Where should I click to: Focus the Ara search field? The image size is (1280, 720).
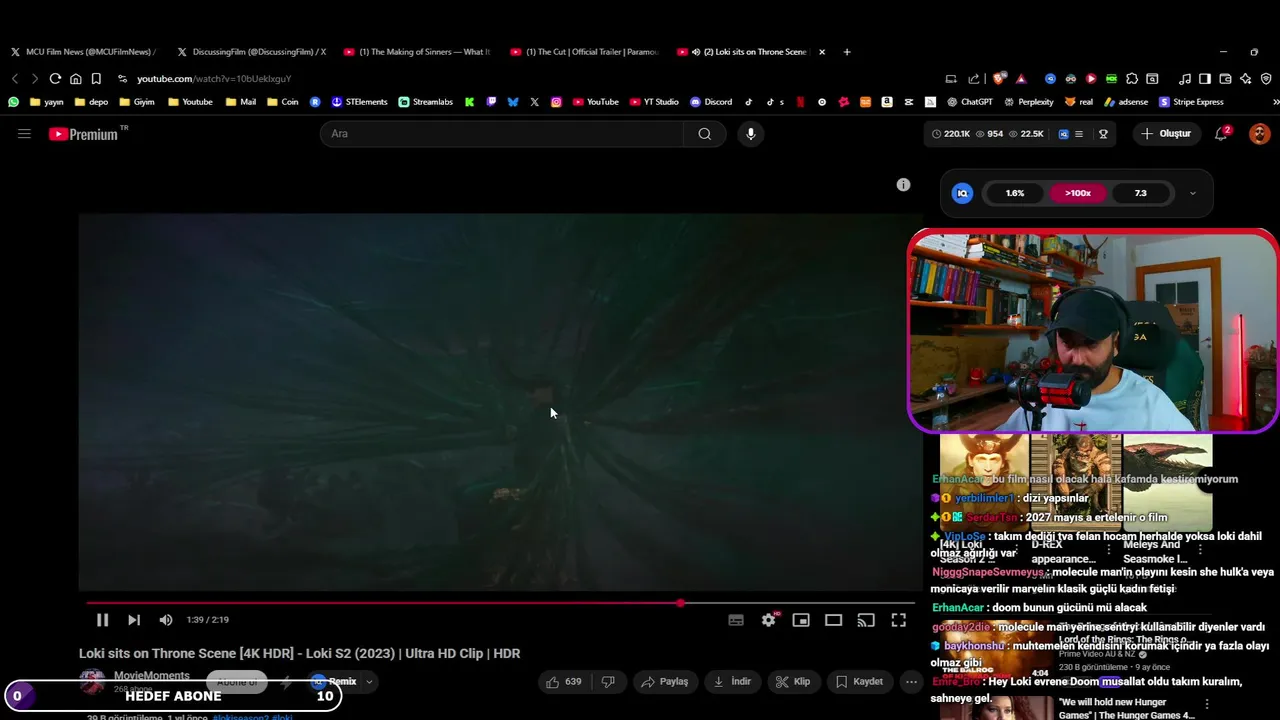(502, 134)
